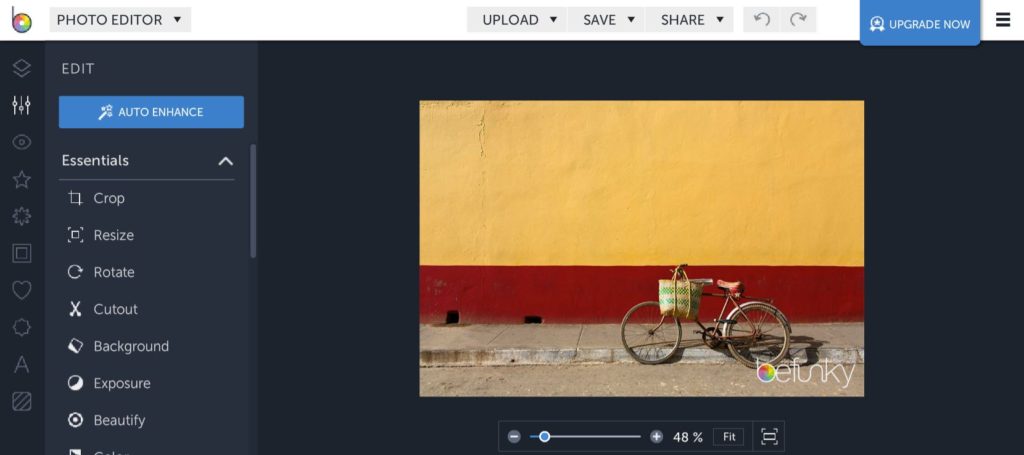Screen dimensions: 1024x455
Task: Click the 48 % zoom value
Action: click(x=688, y=437)
